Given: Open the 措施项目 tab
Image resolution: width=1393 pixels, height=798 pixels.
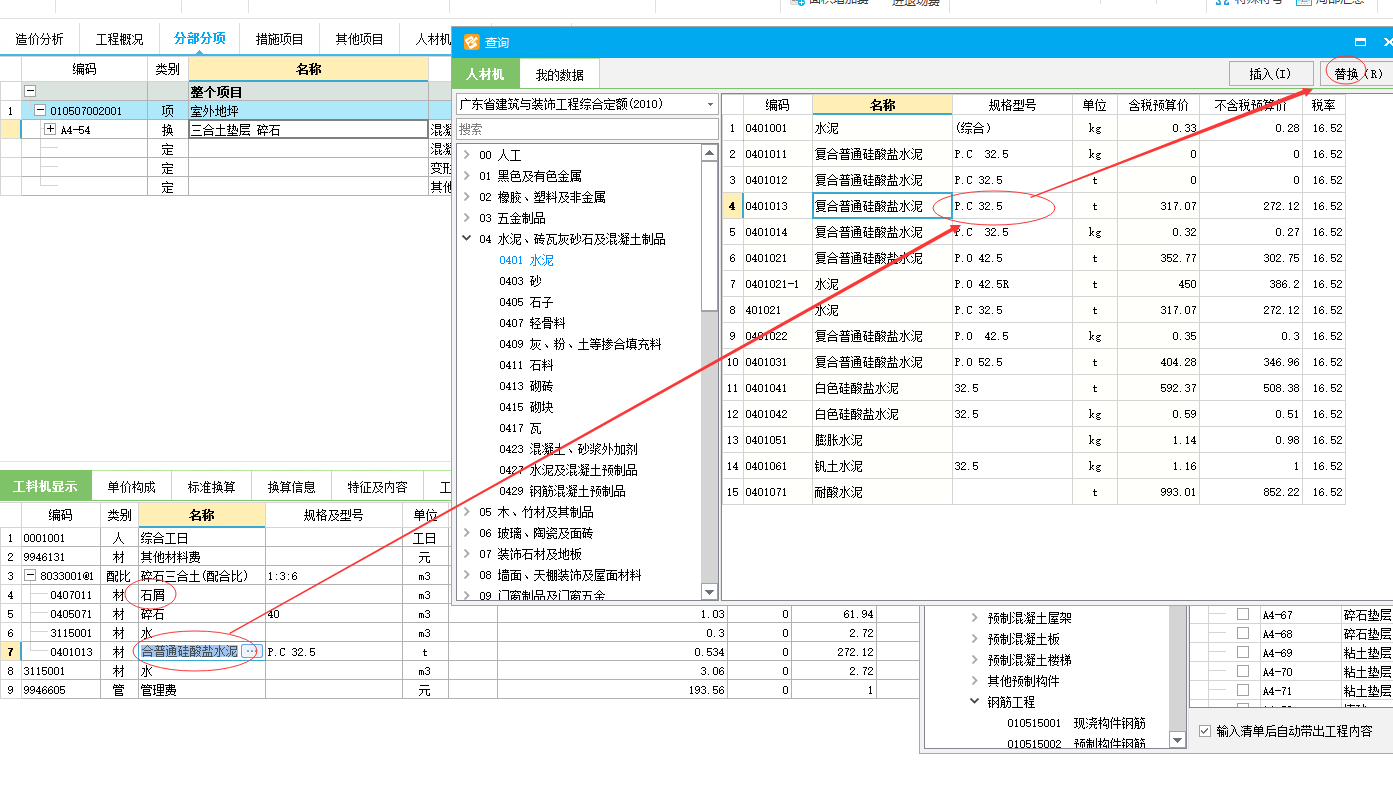Looking at the screenshot, I should [x=279, y=40].
